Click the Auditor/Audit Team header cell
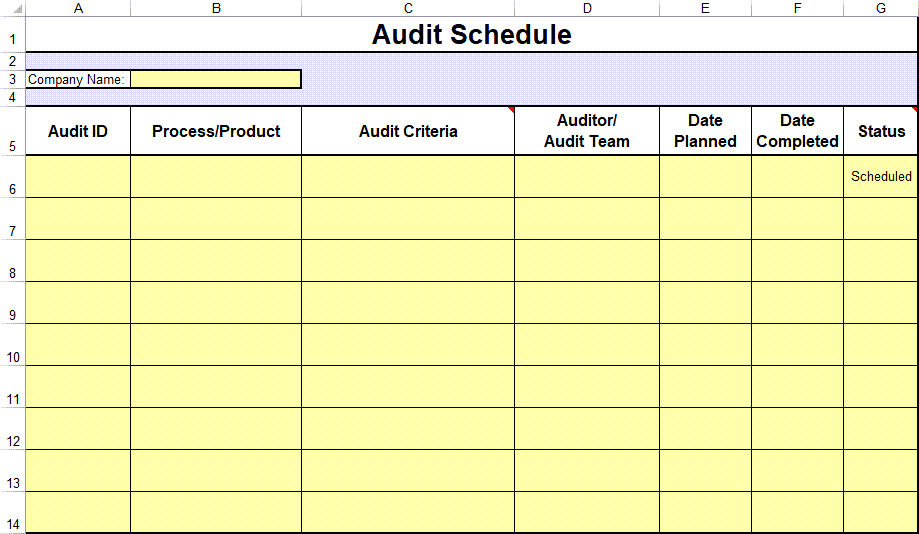The image size is (919, 534). point(587,131)
